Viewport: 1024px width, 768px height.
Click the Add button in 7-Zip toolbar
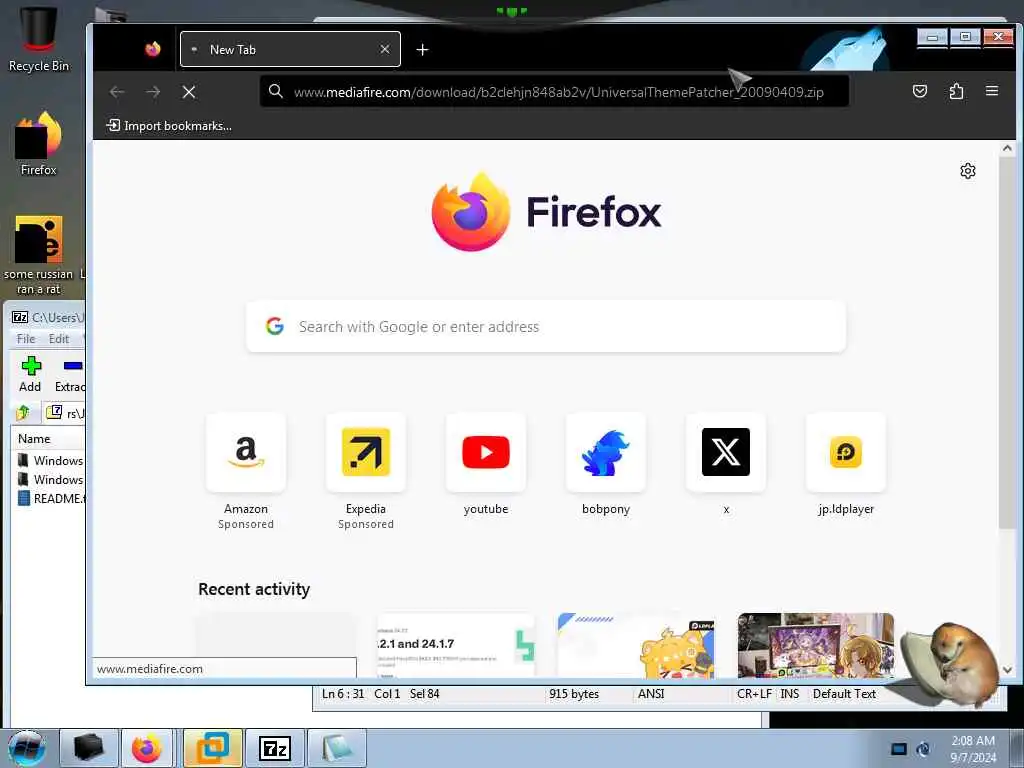click(30, 374)
